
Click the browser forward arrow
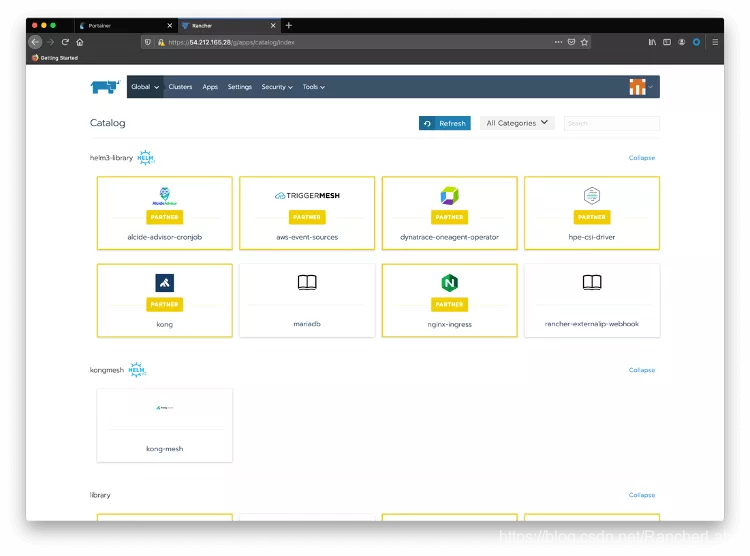coord(51,42)
